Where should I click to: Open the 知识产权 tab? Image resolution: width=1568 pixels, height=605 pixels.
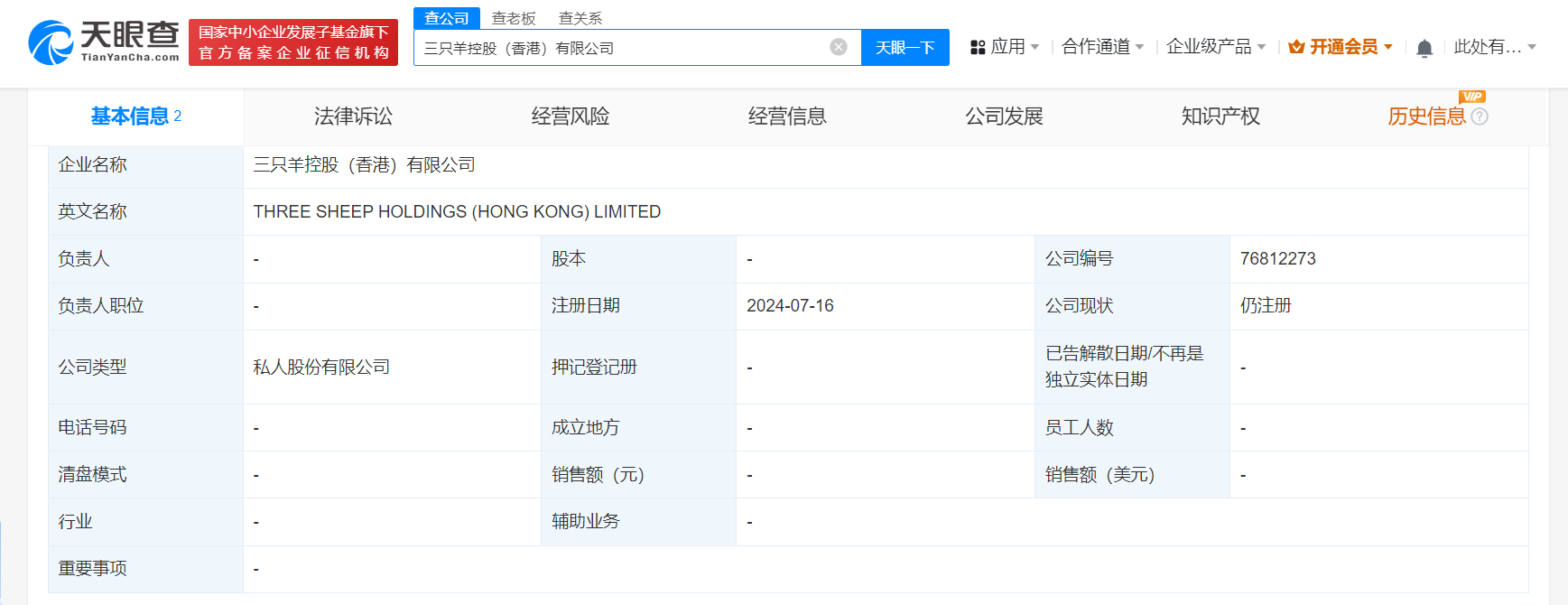pyautogui.click(x=1220, y=116)
